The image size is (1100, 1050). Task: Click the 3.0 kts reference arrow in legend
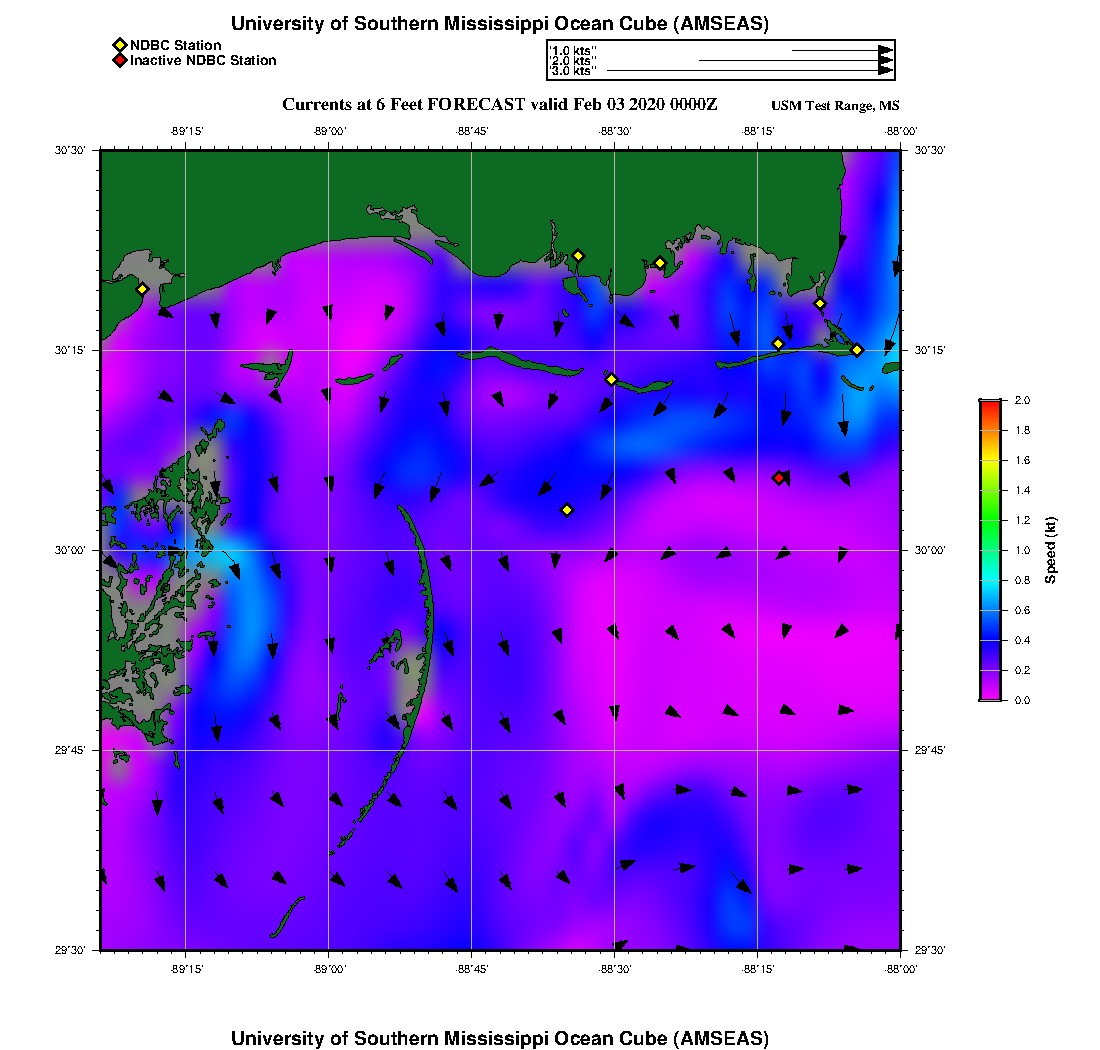pyautogui.click(x=748, y=71)
